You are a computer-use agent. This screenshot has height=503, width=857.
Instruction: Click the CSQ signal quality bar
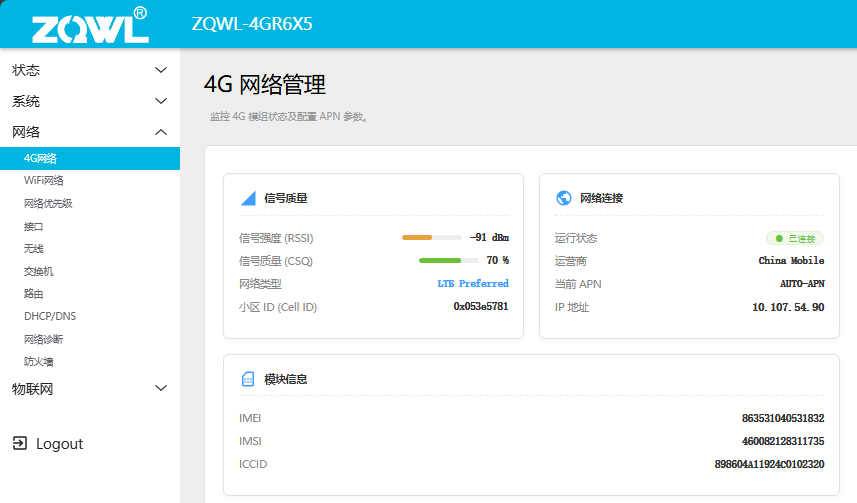pos(449,260)
